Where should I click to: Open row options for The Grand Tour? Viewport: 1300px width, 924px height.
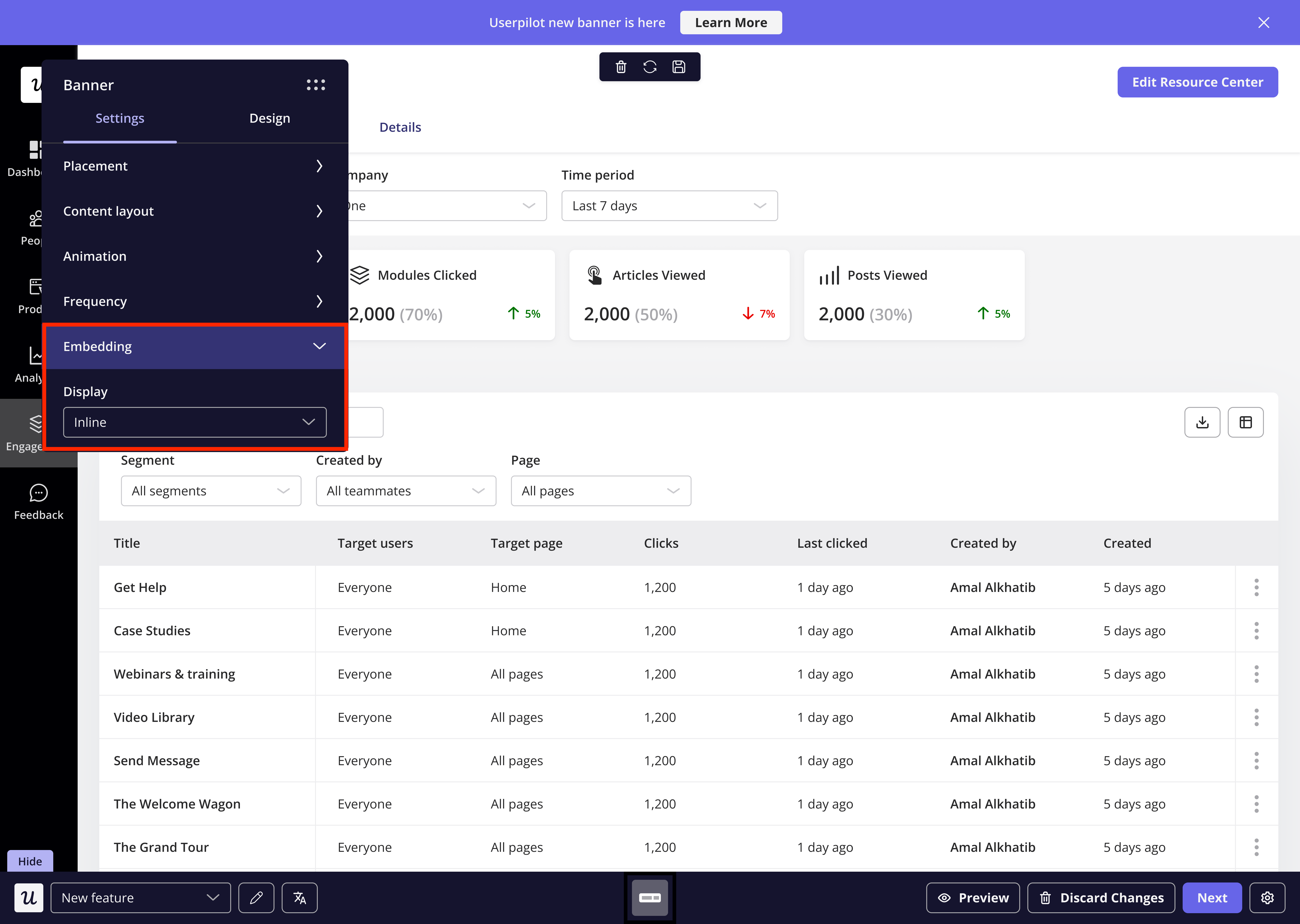click(1256, 847)
